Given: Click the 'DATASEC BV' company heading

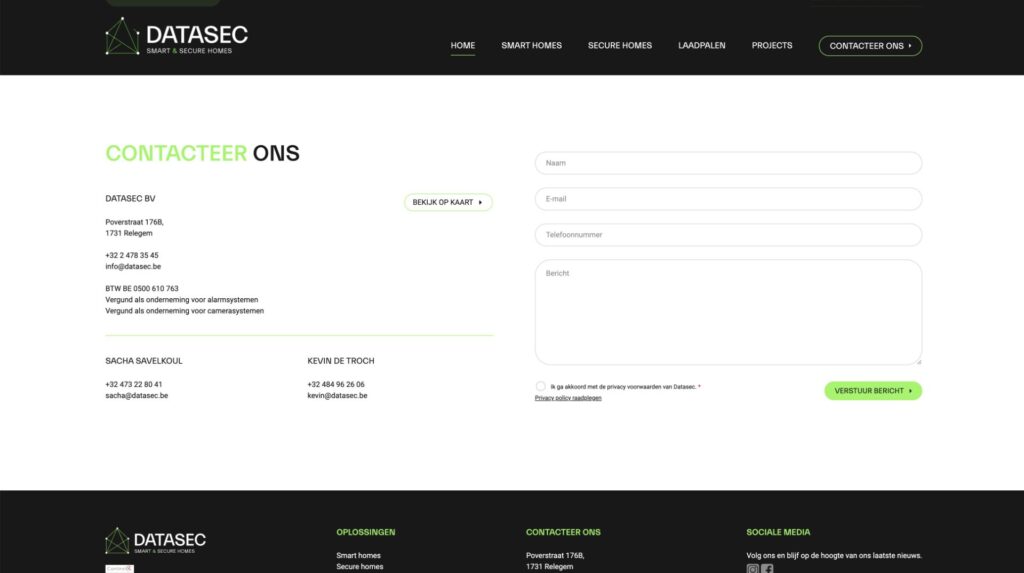Looking at the screenshot, I should pyautogui.click(x=131, y=199).
